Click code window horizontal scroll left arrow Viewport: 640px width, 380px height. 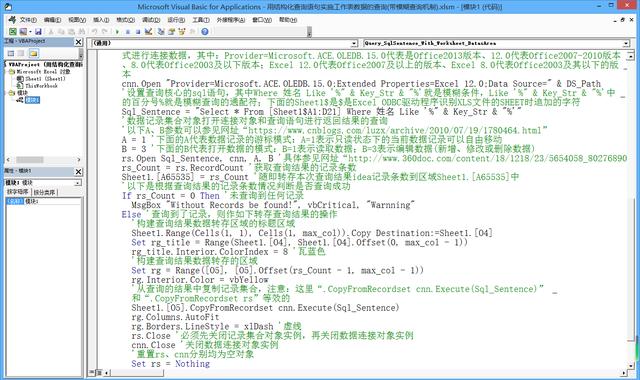[x=107, y=373]
